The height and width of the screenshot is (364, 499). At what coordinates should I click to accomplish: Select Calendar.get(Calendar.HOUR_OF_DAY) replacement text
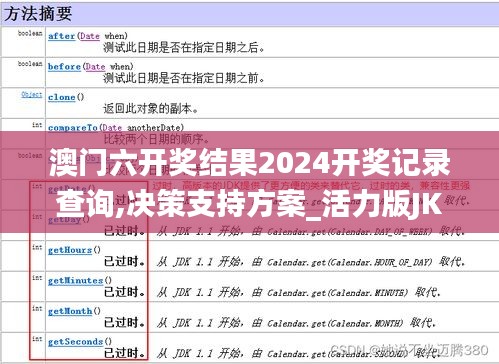point(350,262)
